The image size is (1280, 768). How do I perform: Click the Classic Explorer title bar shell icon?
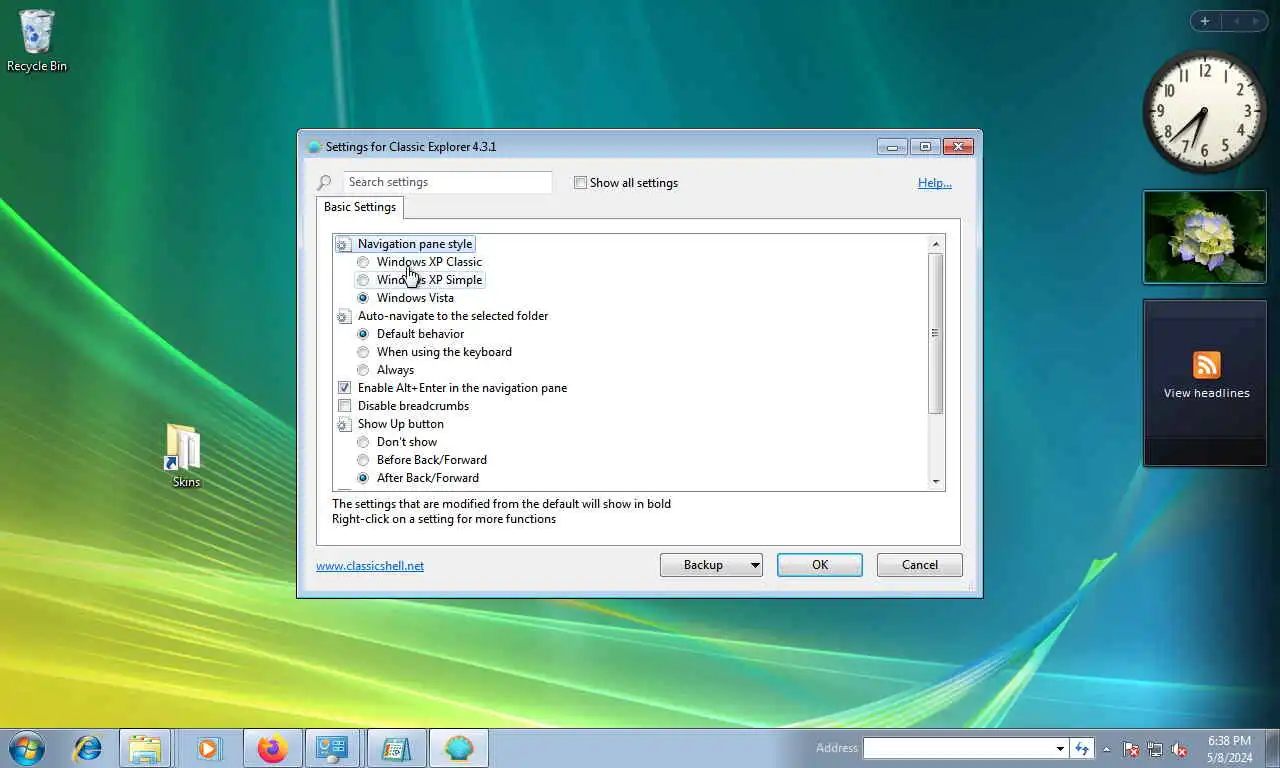[315, 147]
